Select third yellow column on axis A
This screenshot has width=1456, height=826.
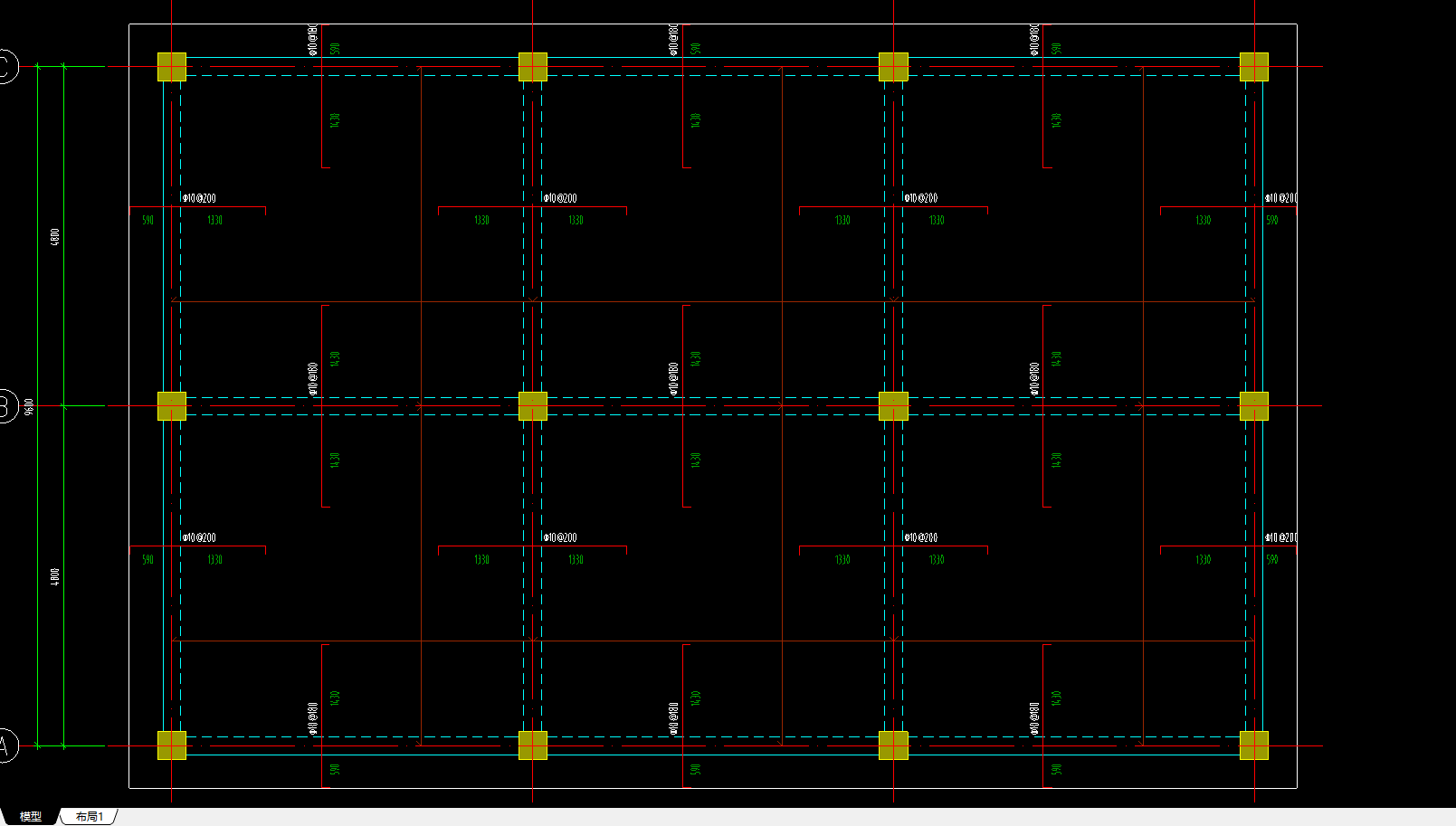click(893, 745)
